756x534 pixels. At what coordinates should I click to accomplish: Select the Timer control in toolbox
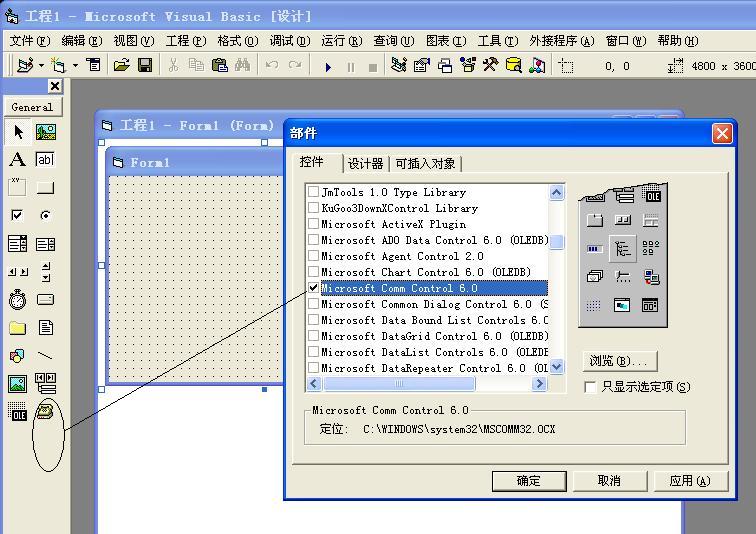coord(17,299)
